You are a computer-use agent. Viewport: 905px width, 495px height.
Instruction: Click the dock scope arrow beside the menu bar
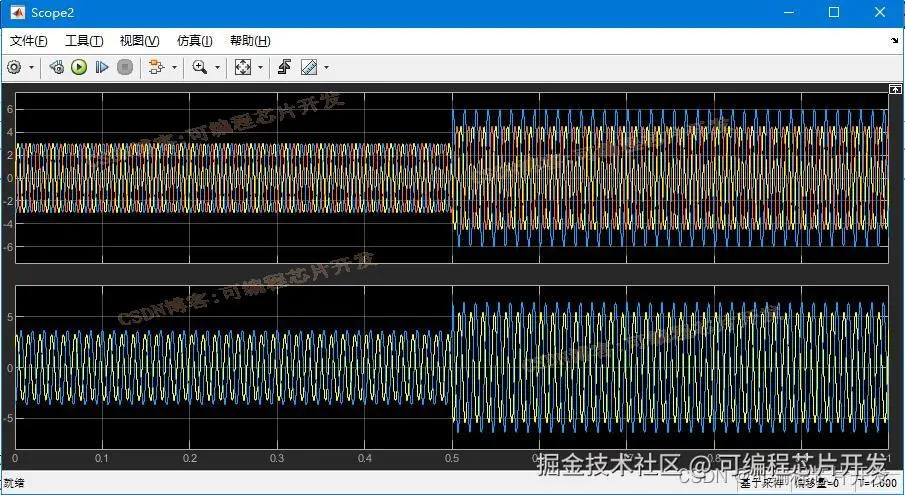[895, 41]
